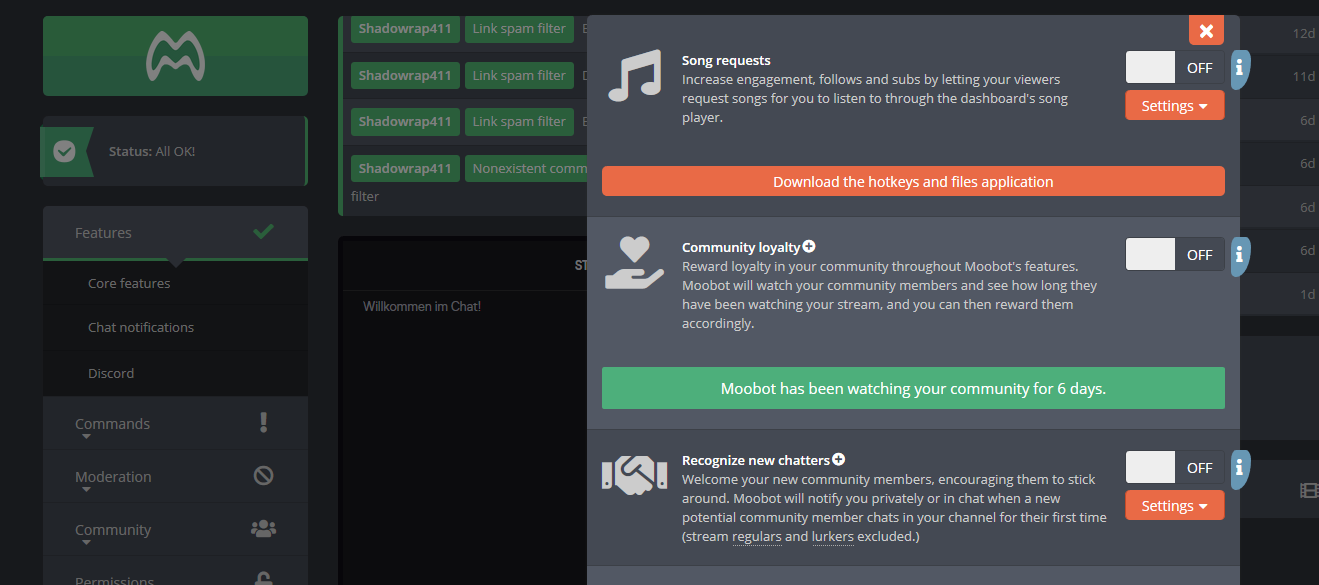The width and height of the screenshot is (1319, 585).
Task: Click the info icon beside Community loyalty
Action: pyautogui.click(x=1240, y=255)
